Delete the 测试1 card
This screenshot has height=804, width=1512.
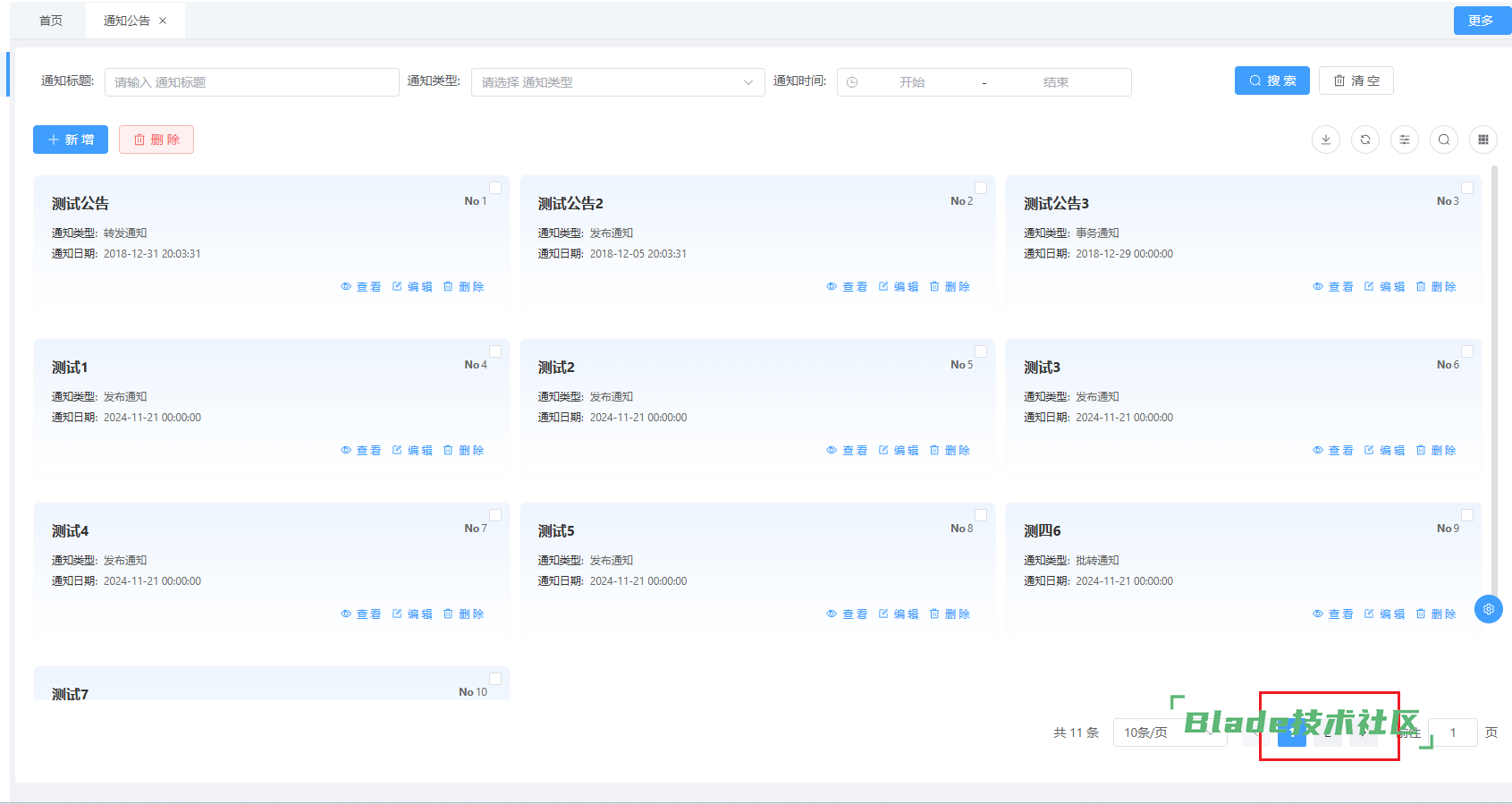[463, 451]
